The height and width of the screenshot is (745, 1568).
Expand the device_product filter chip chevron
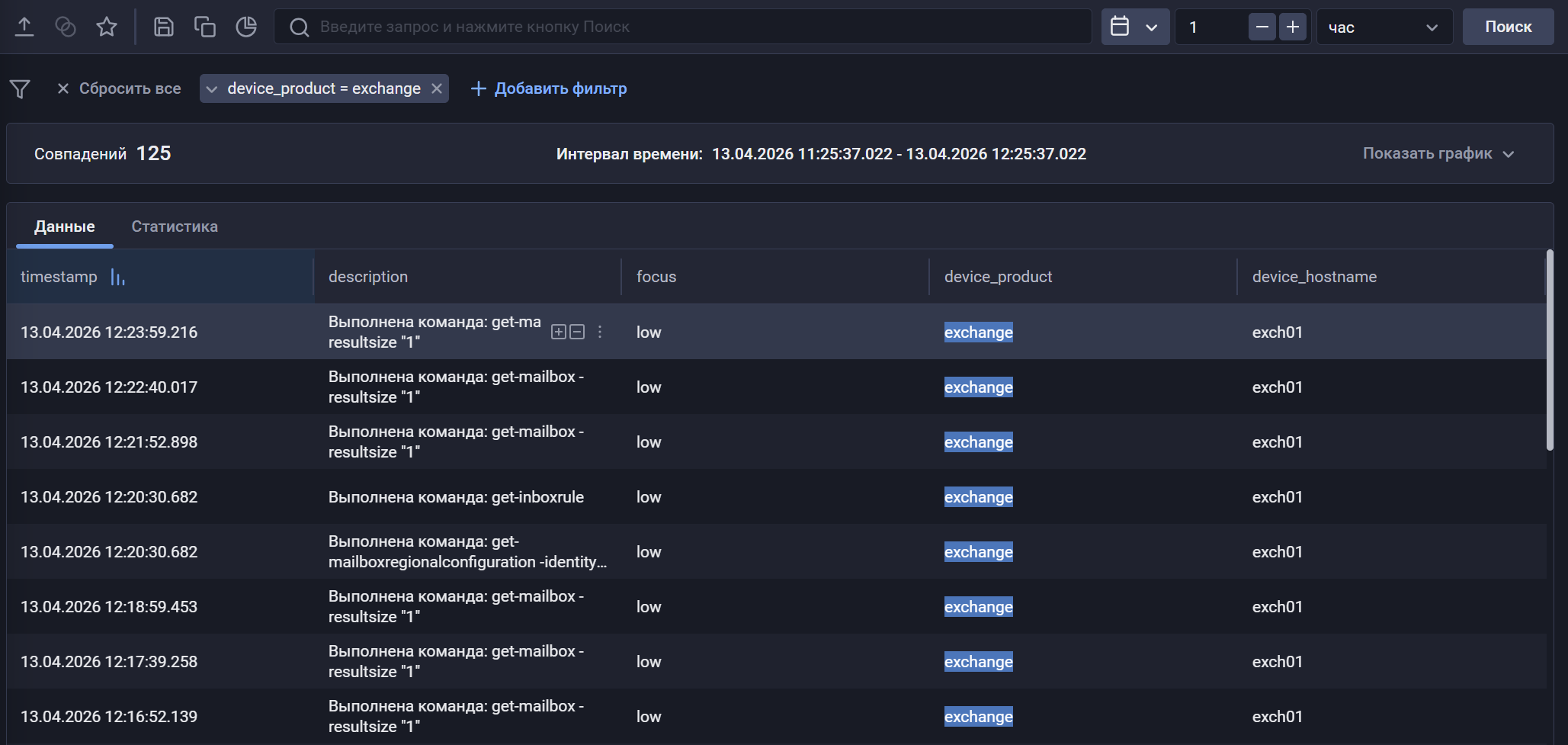213,88
